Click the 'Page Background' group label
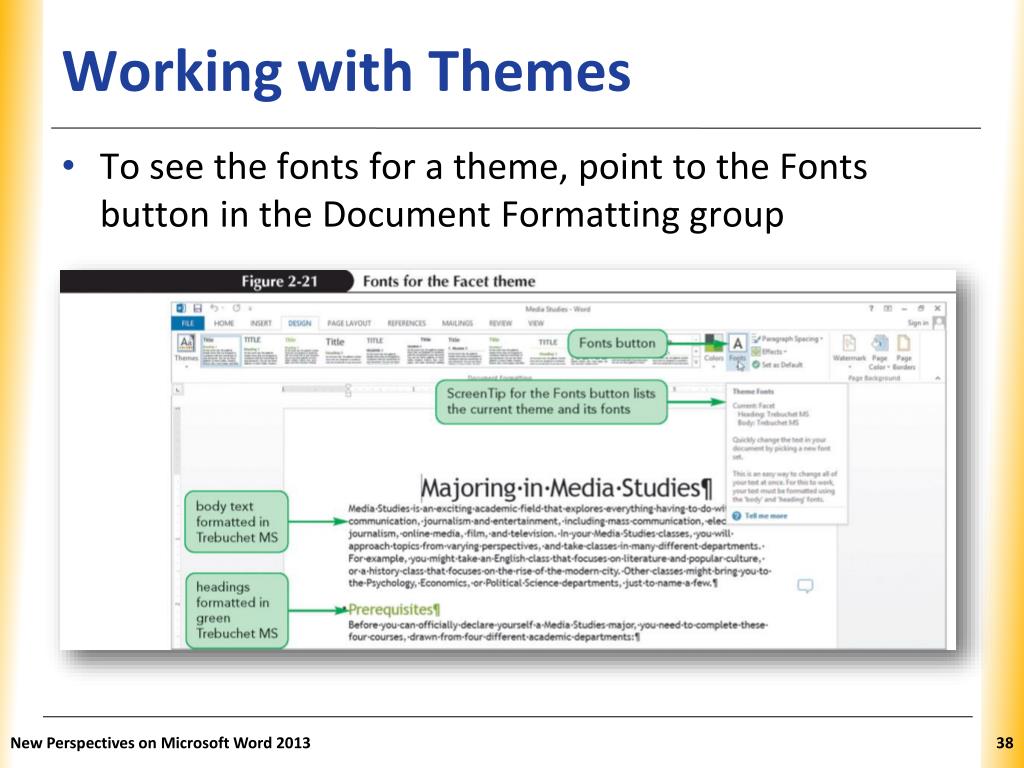The width and height of the screenshot is (1024, 768). coord(873,378)
